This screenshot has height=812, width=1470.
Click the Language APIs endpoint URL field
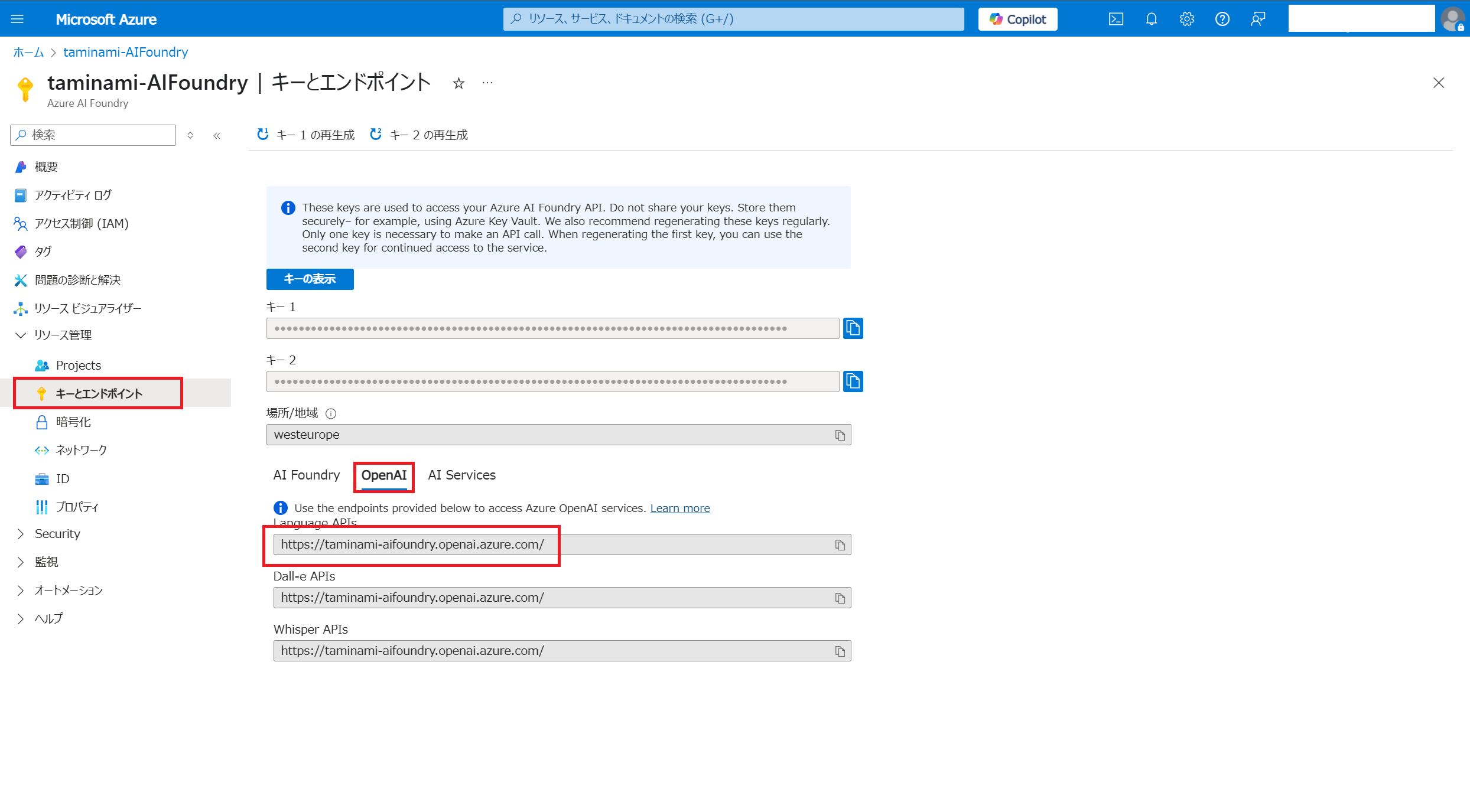pyautogui.click(x=562, y=544)
